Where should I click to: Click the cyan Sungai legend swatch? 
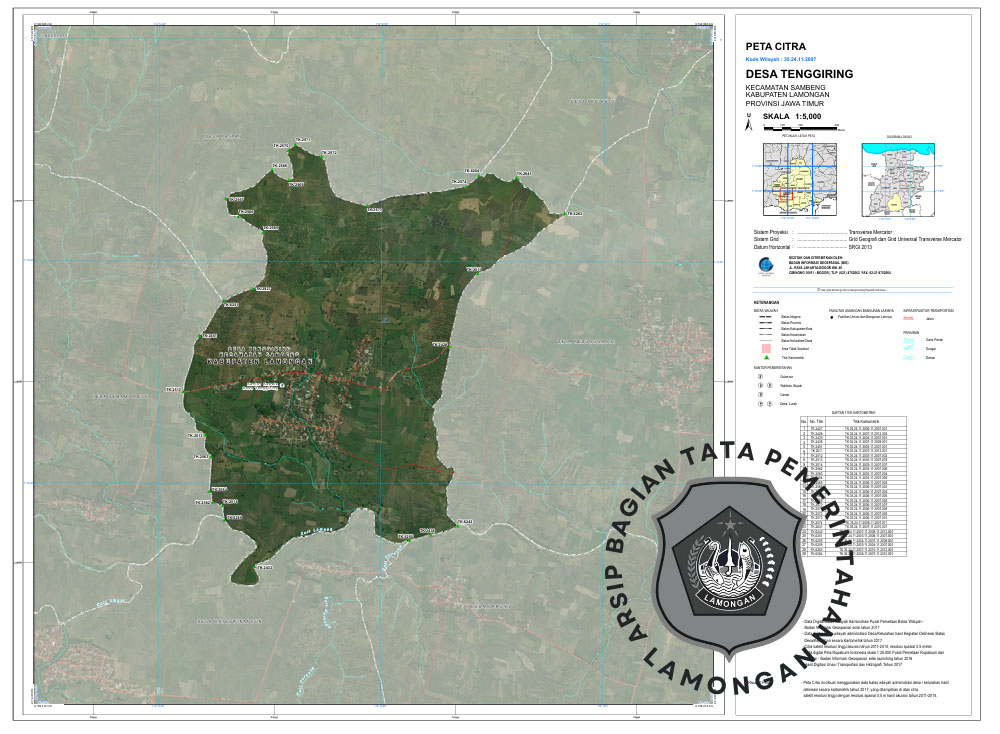pyautogui.click(x=909, y=348)
